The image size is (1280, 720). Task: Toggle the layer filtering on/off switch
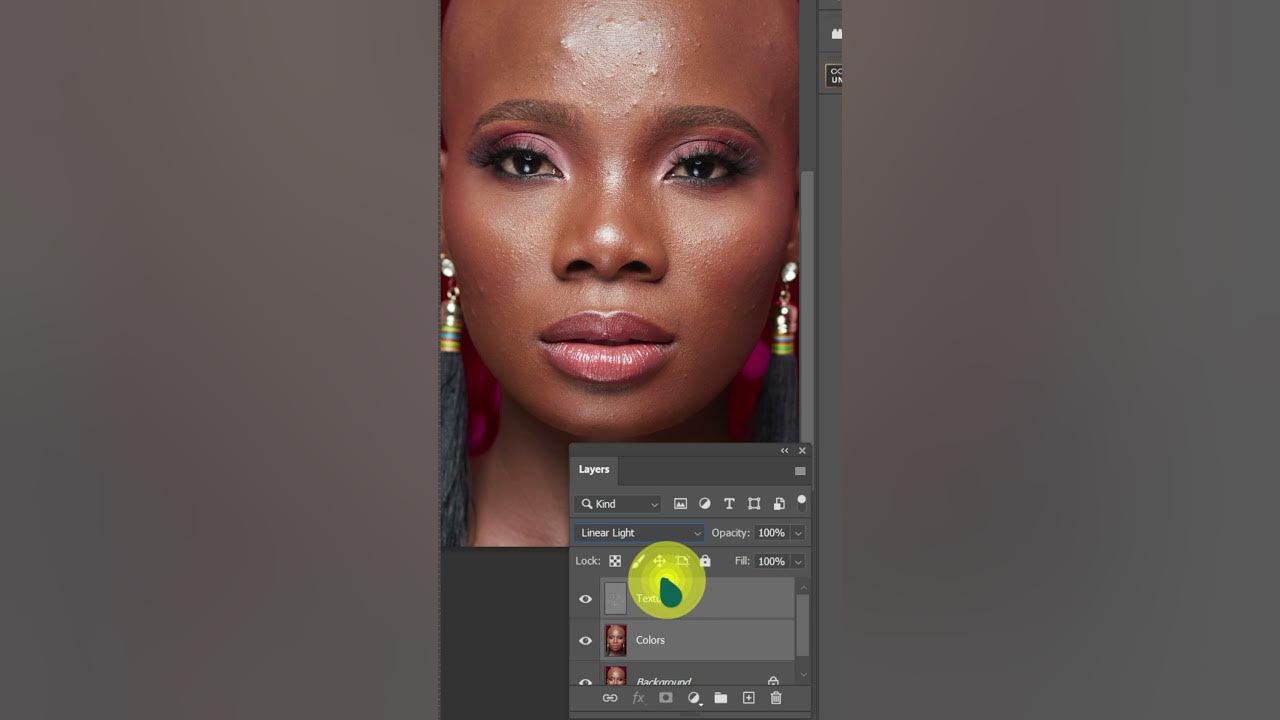pos(801,502)
